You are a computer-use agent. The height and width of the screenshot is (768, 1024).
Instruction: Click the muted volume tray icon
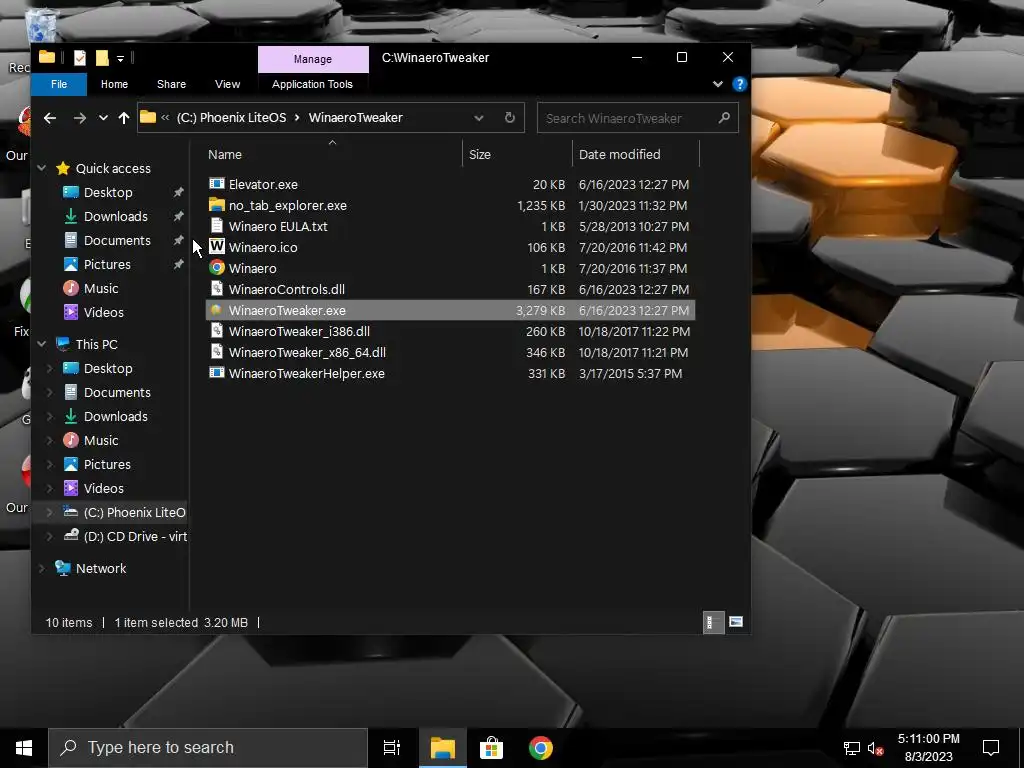(876, 748)
